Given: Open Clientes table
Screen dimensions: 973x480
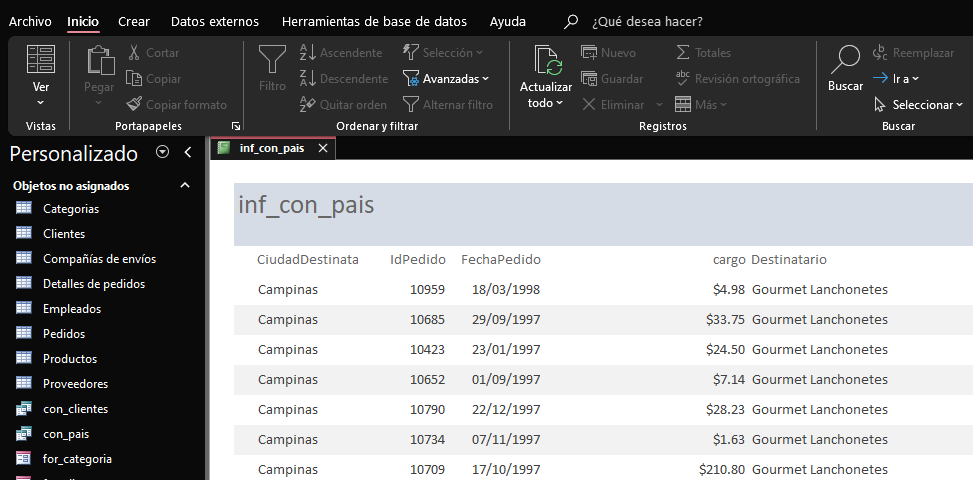Looking at the screenshot, I should click(64, 234).
